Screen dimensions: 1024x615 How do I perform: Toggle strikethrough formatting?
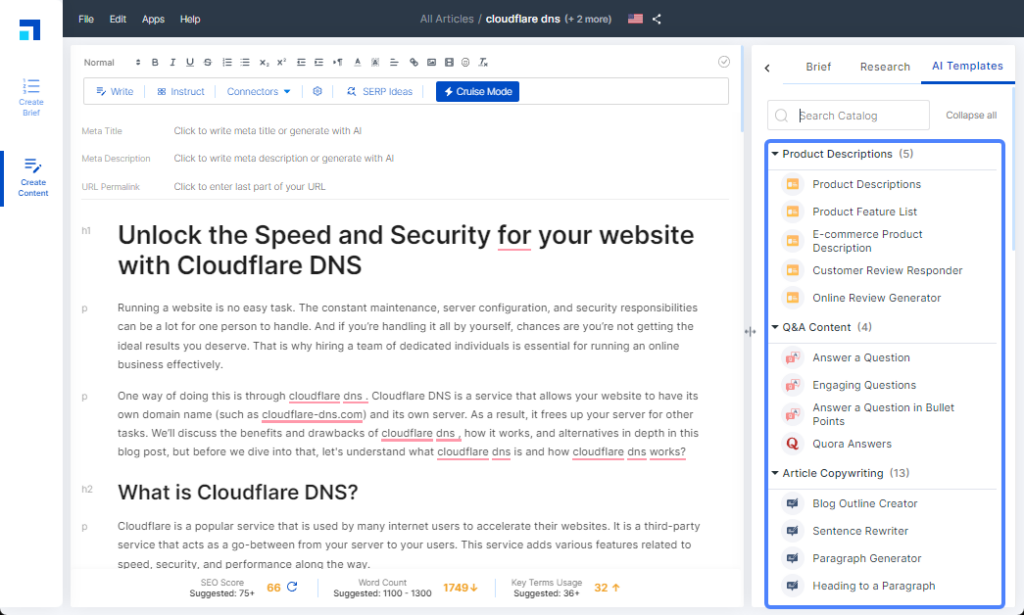(208, 63)
